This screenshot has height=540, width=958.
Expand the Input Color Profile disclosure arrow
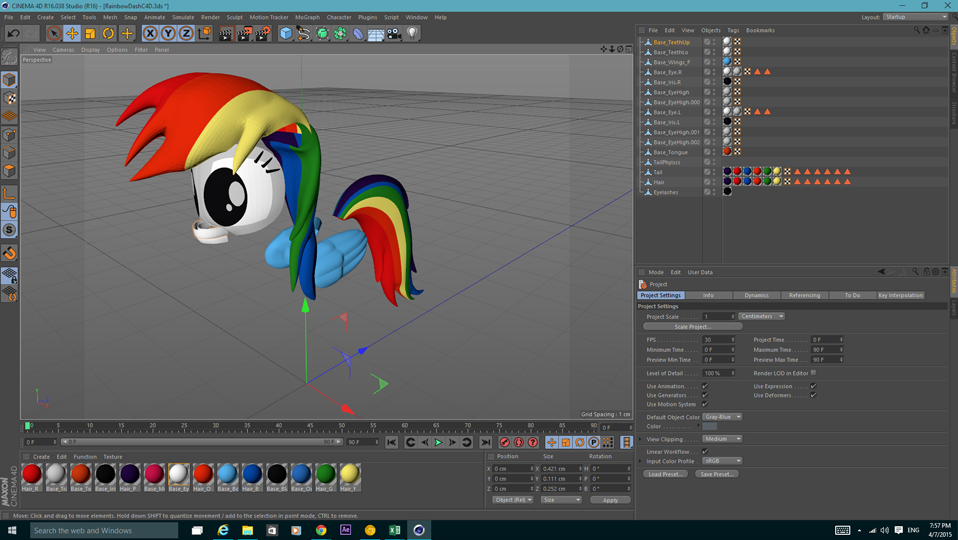(x=640, y=461)
